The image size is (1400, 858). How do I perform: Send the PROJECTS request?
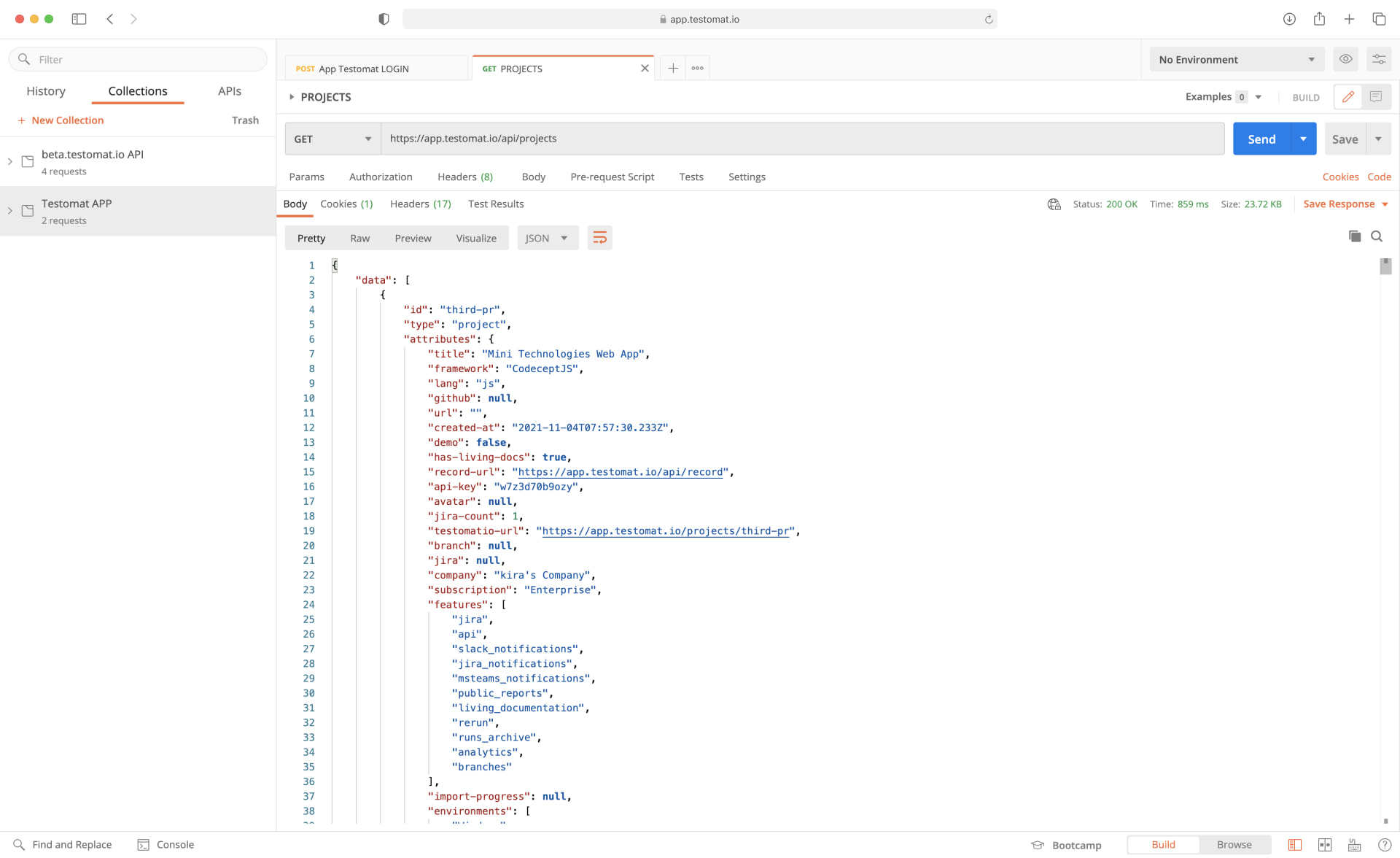point(1261,139)
